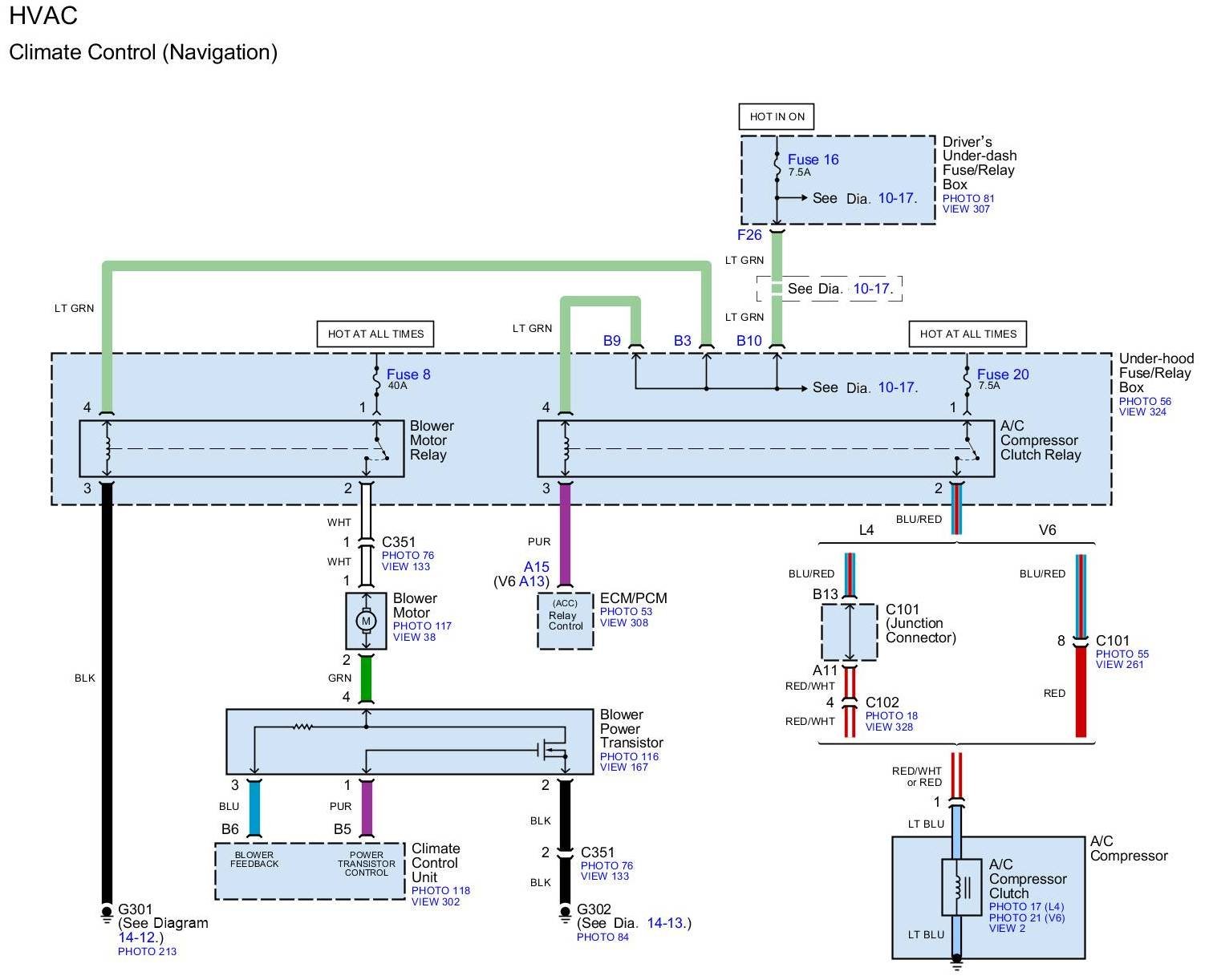Click HOT AT ALL TIMES above Fuse 20
The height and width of the screenshot is (980, 1205).
point(968,334)
